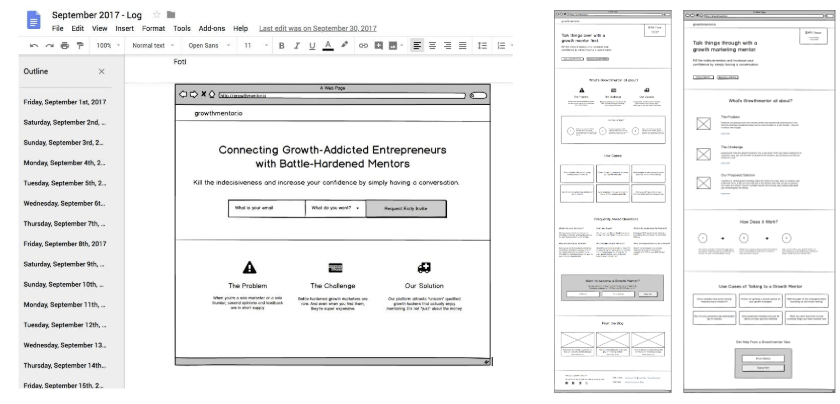The width and height of the screenshot is (840, 404).
Task: Select the 'Talk things through' wide wireframe image
Action: pos(759,201)
